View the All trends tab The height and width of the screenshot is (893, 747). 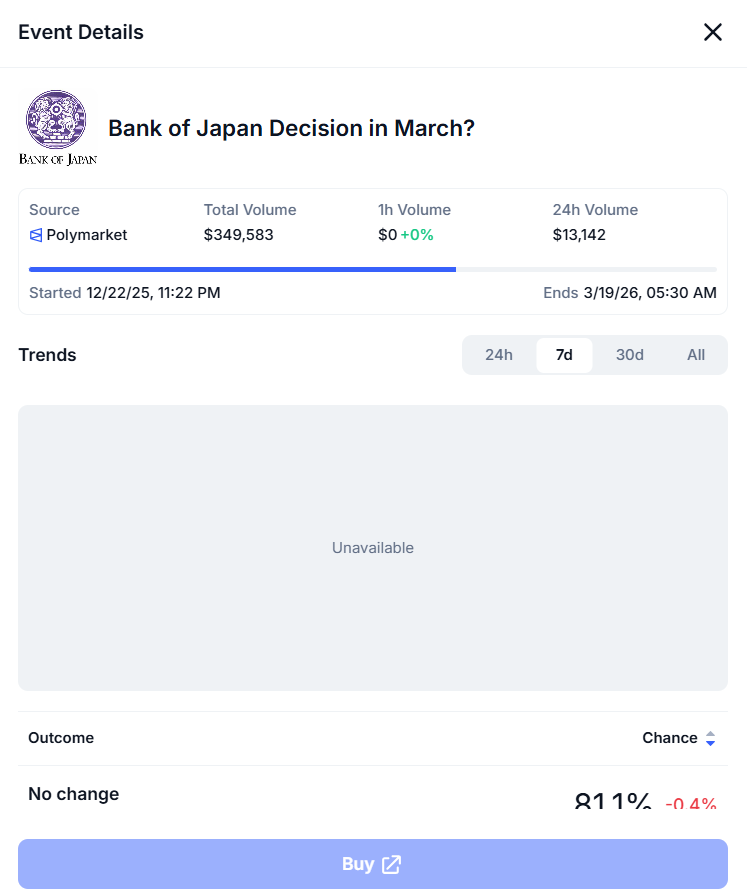pyautogui.click(x=696, y=355)
